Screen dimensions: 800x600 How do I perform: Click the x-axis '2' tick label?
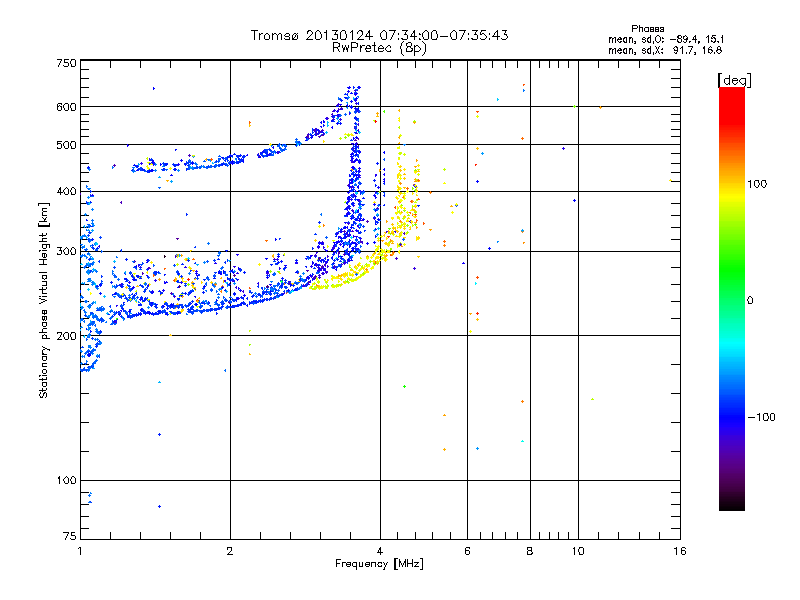(x=230, y=551)
